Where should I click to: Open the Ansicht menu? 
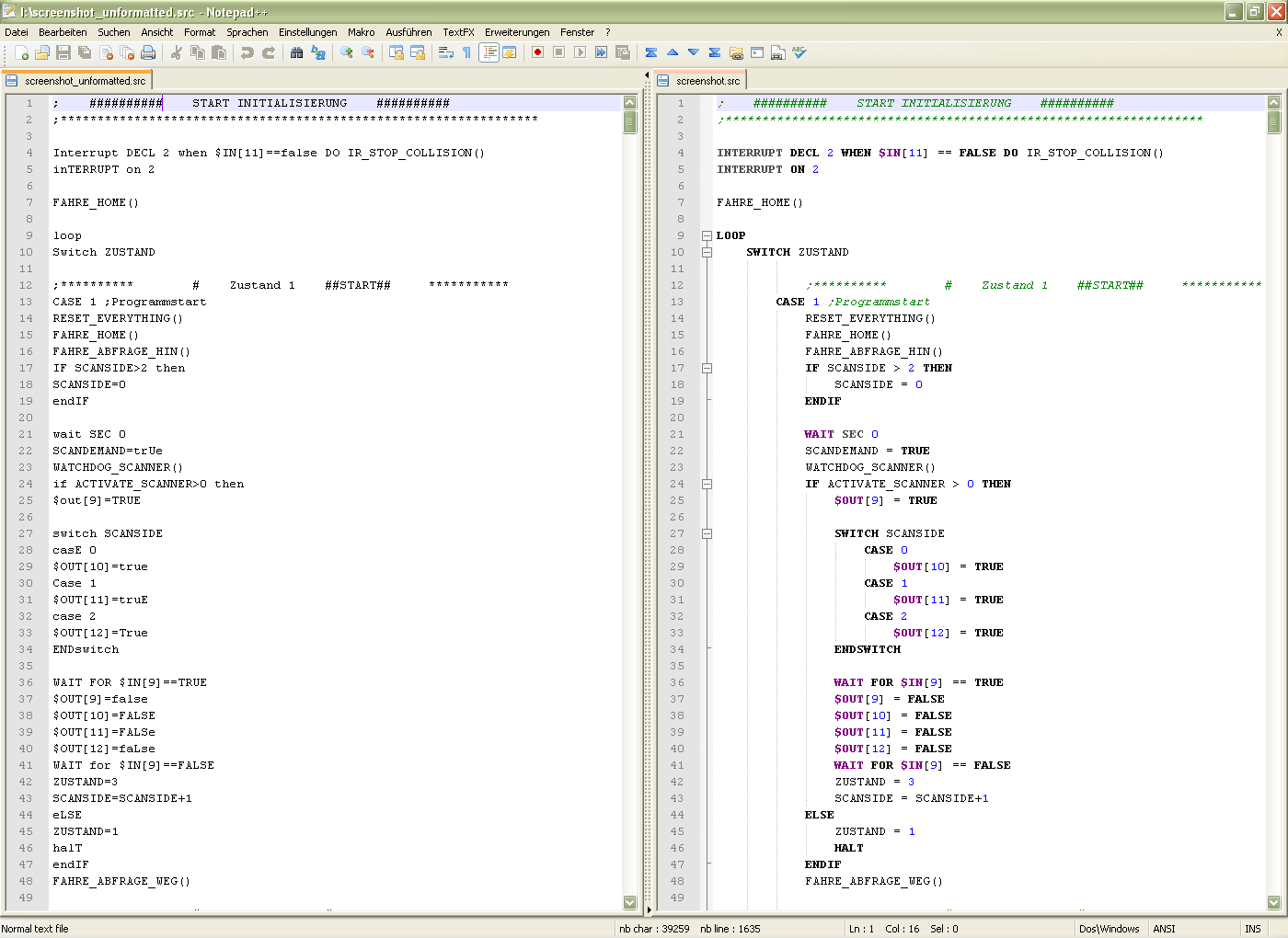coord(157,32)
